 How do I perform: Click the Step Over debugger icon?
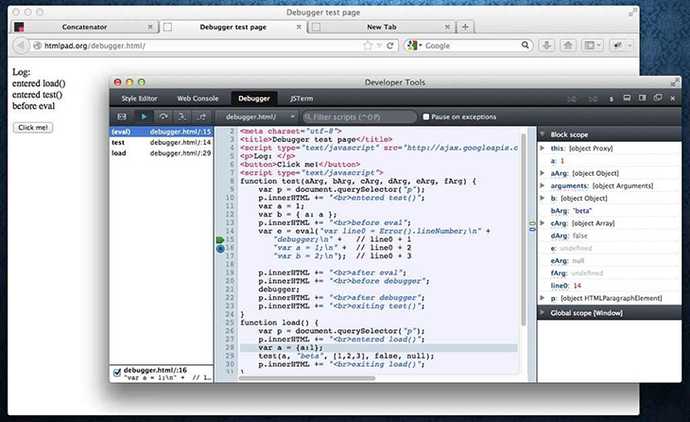[162, 117]
